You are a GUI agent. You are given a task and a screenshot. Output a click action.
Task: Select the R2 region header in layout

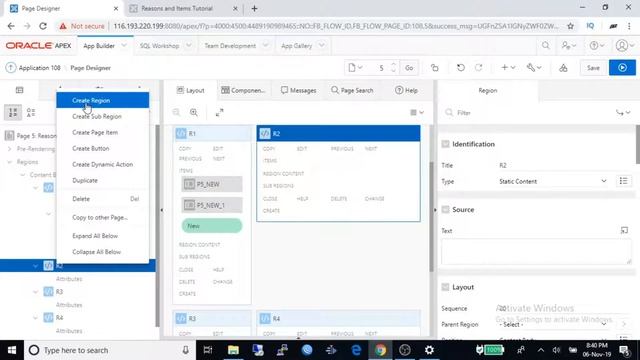(338, 133)
